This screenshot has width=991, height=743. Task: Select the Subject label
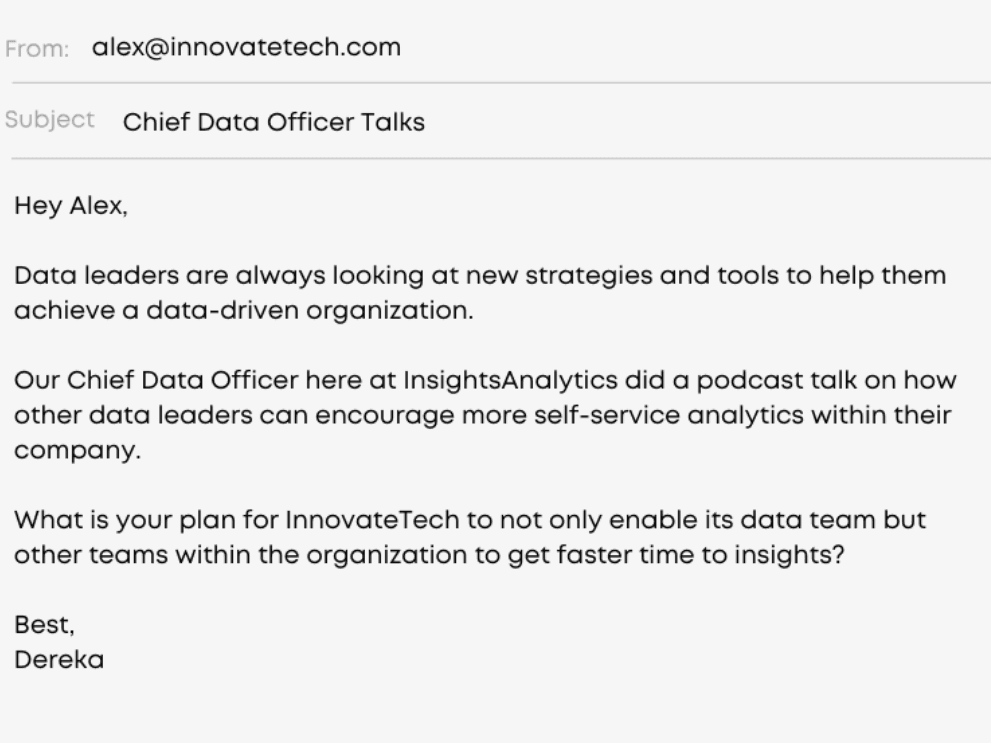49,119
